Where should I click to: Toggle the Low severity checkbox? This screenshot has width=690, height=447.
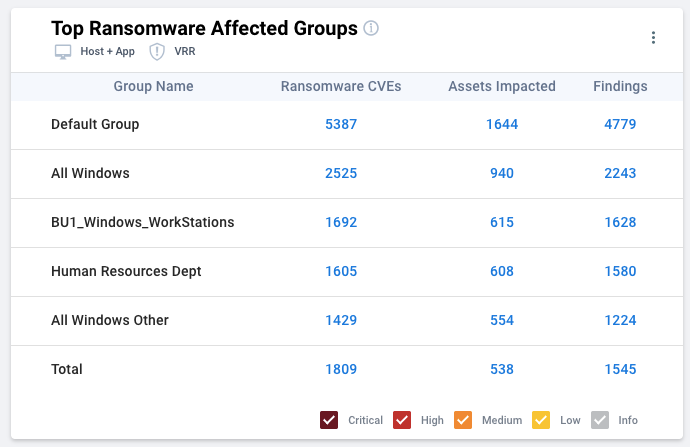click(x=541, y=420)
